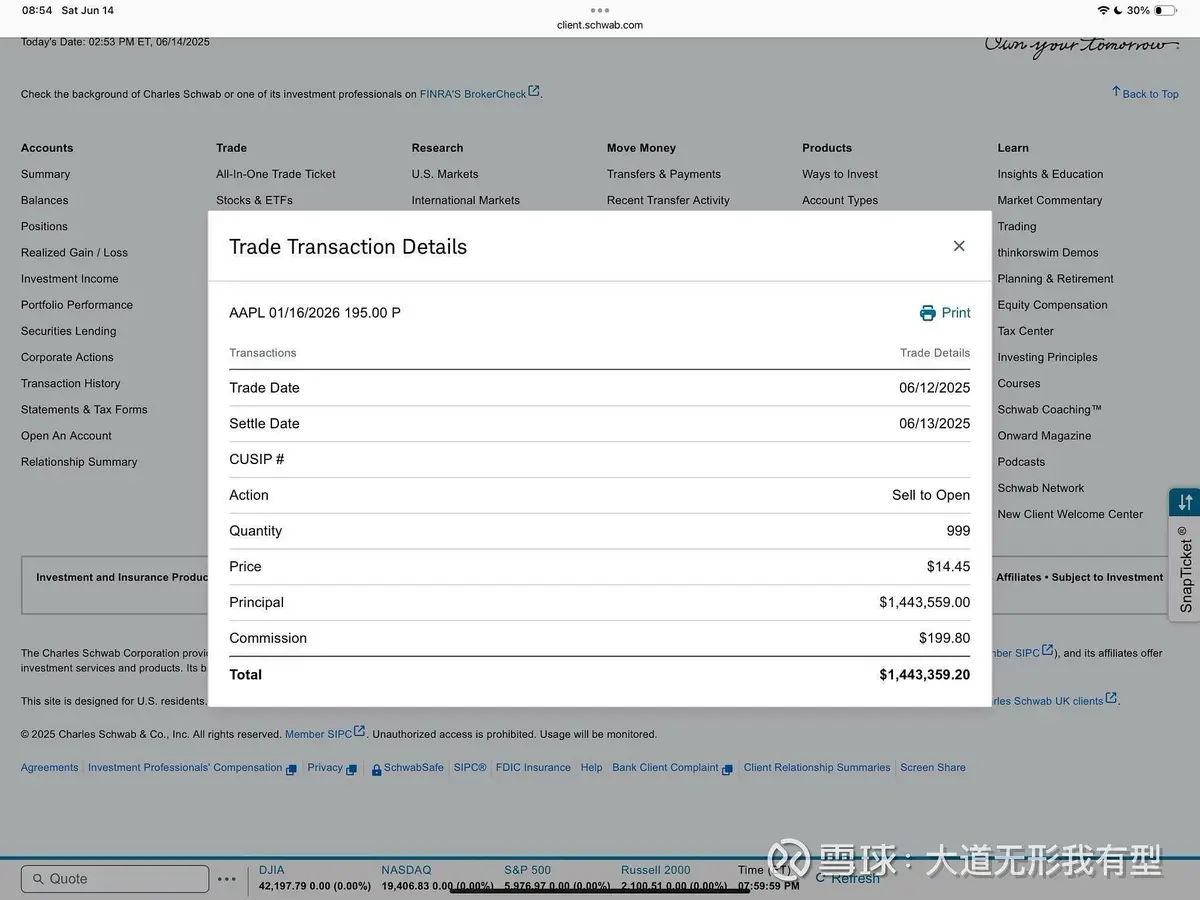Image resolution: width=1200 pixels, height=900 pixels.
Task: Tap the client.schwab.com address bar
Action: tap(600, 25)
